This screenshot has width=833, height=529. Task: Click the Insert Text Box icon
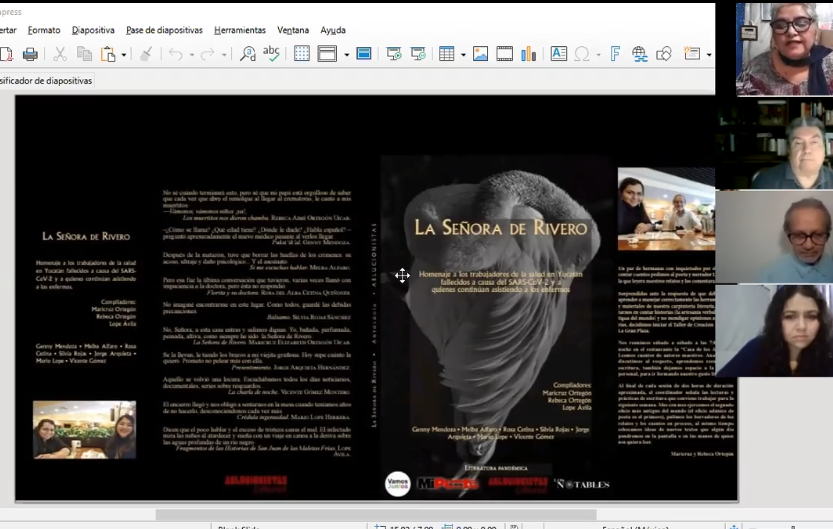[559, 54]
